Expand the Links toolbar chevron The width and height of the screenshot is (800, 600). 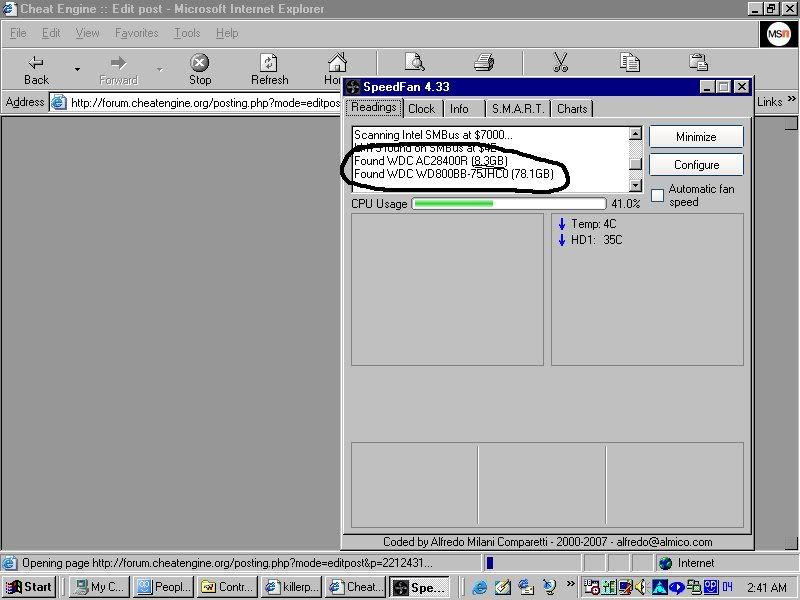(791, 99)
